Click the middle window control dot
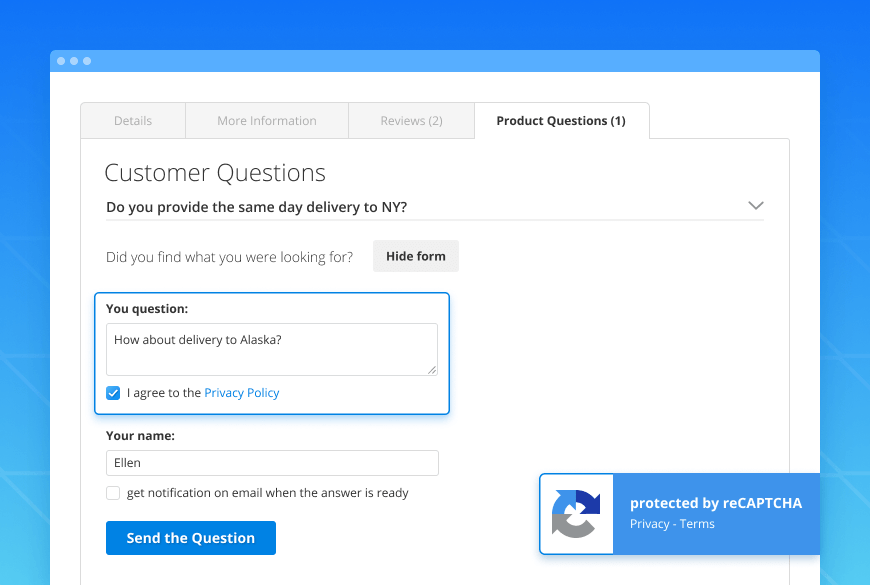 click(x=75, y=61)
